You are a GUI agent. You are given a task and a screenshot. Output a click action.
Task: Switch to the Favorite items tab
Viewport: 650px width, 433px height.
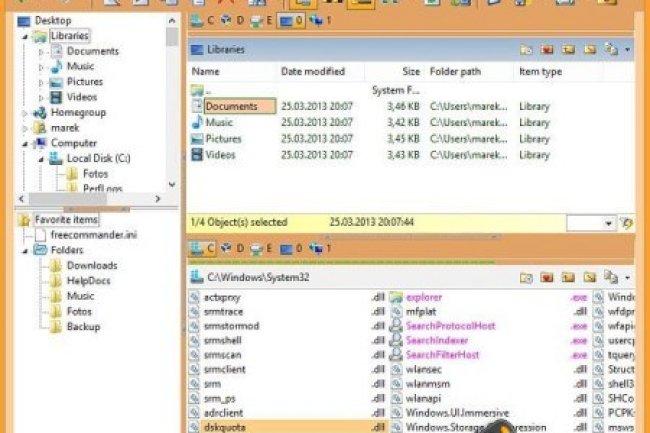point(66,219)
